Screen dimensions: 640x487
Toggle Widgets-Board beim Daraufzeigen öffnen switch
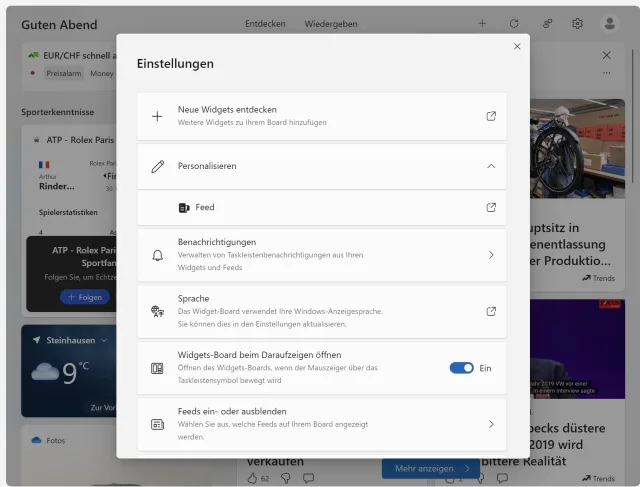pyautogui.click(x=461, y=368)
